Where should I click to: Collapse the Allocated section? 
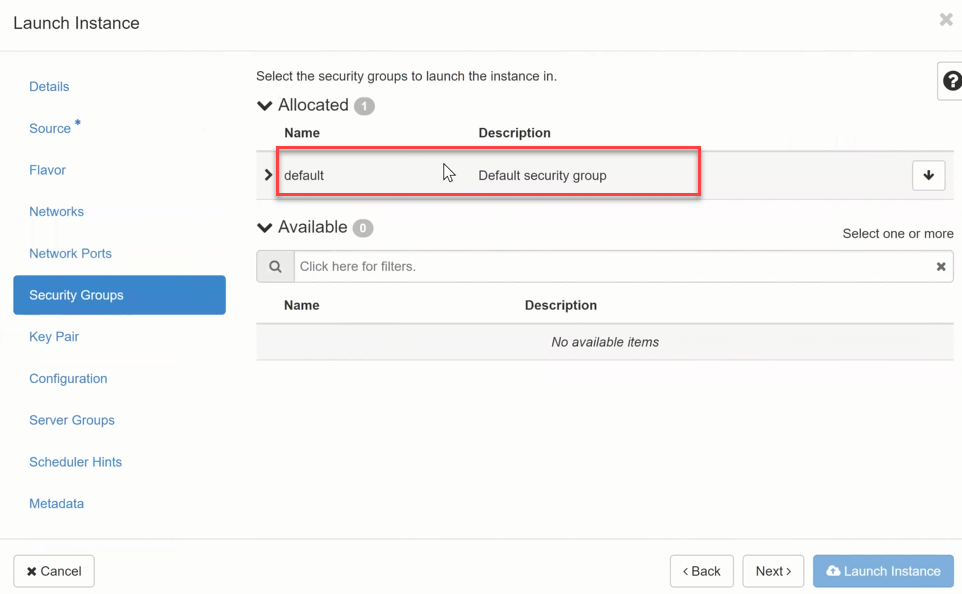[x=265, y=106]
